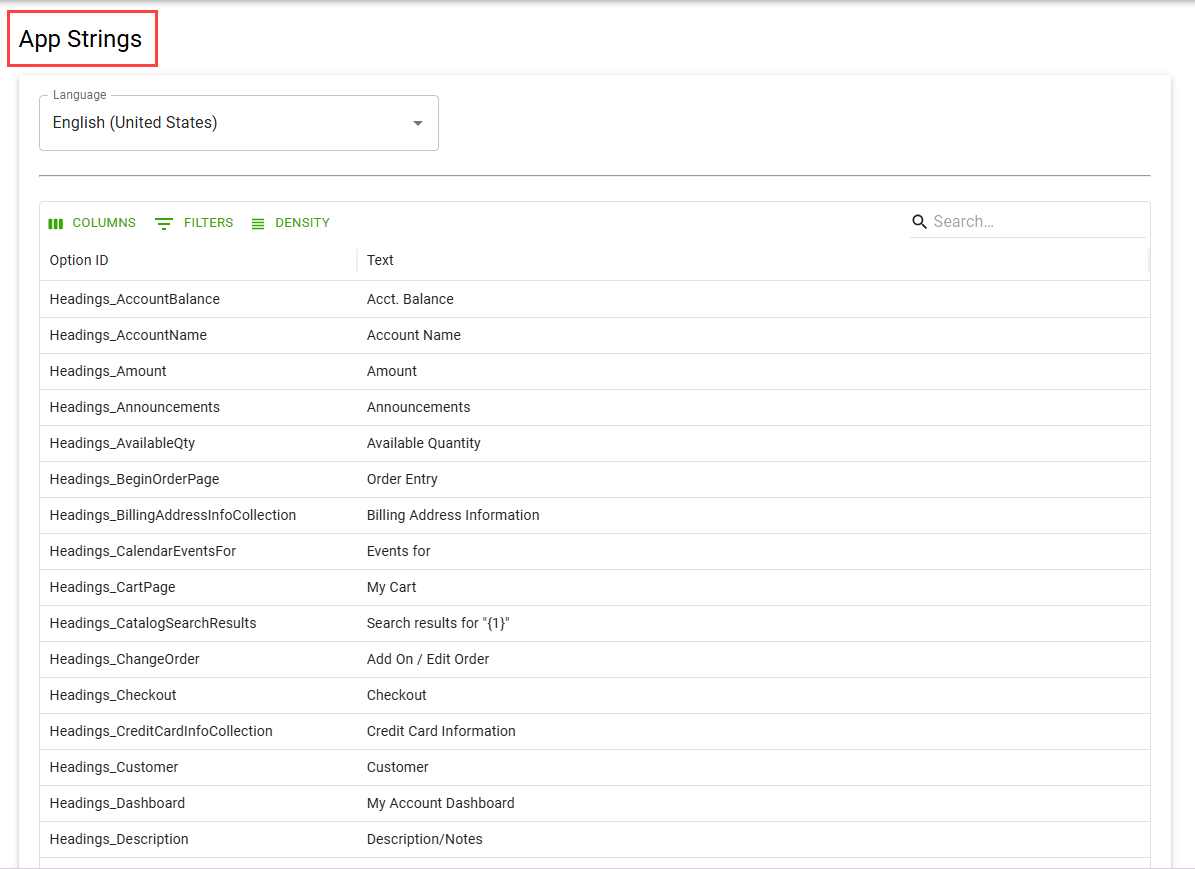The height and width of the screenshot is (869, 1195).
Task: Select the Headings_Announcements option row
Action: click(x=135, y=407)
